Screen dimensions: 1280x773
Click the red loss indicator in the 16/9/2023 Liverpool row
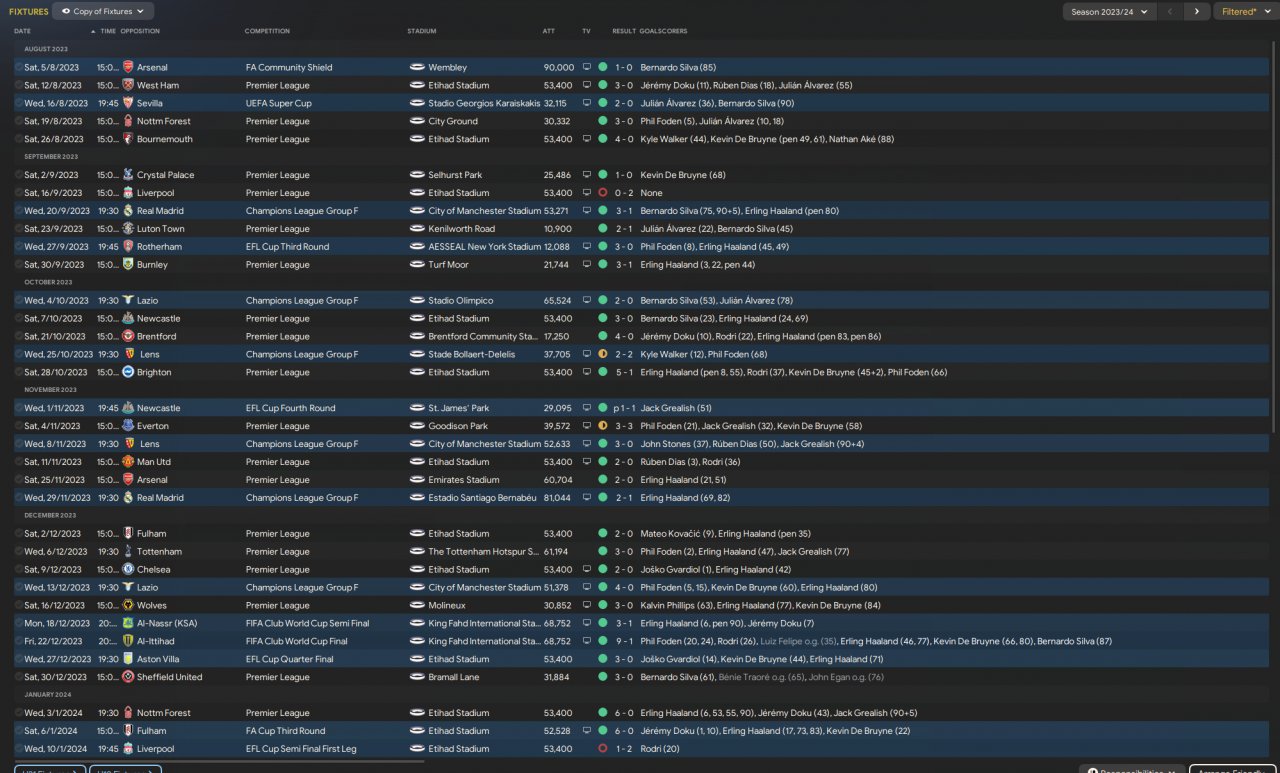pyautogui.click(x=603, y=193)
